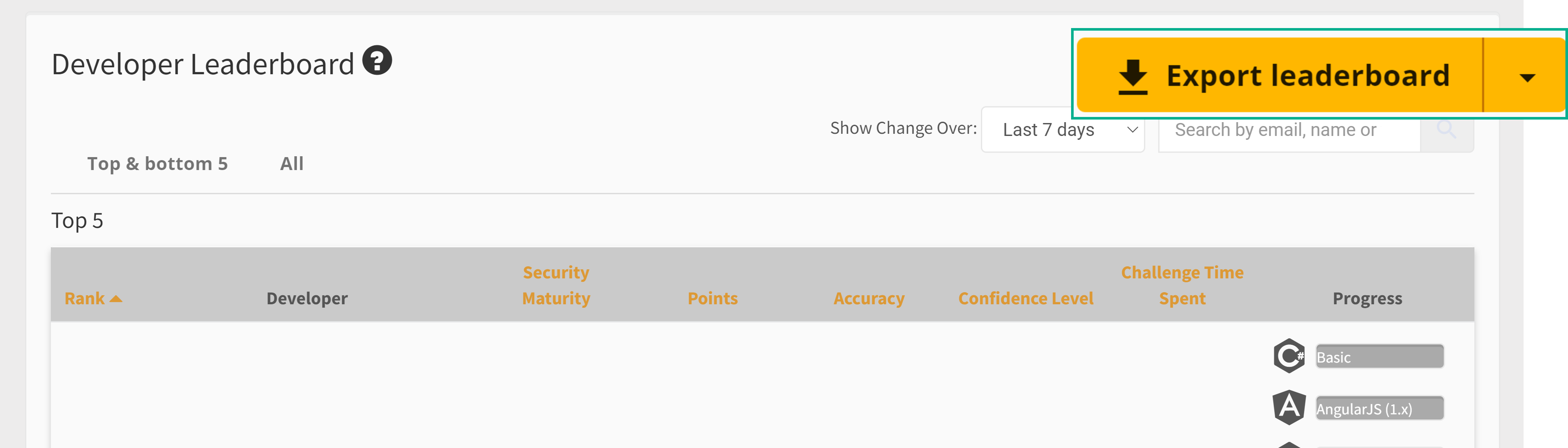The image size is (1568, 448).
Task: Click the search magnifier icon
Action: (x=1446, y=130)
